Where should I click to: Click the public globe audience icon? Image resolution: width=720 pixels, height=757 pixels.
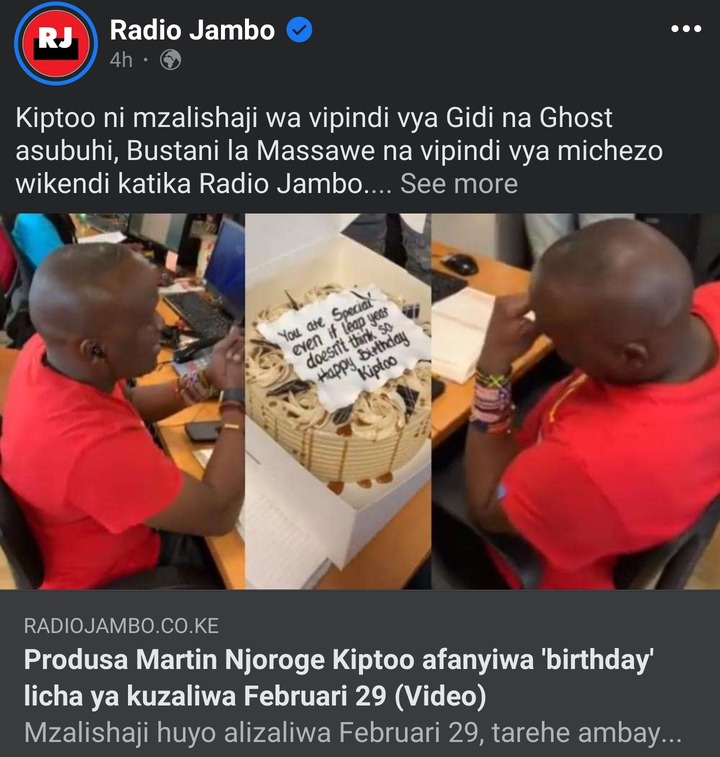[170, 60]
